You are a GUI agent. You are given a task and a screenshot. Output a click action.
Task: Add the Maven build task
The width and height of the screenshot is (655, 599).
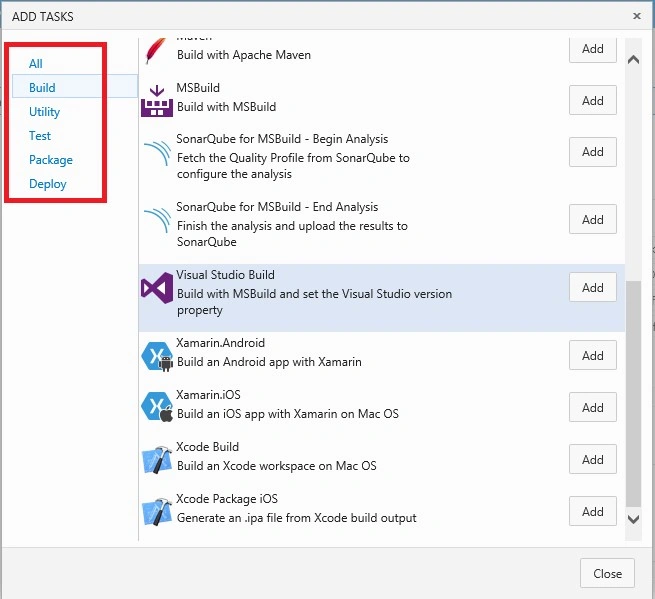click(592, 49)
